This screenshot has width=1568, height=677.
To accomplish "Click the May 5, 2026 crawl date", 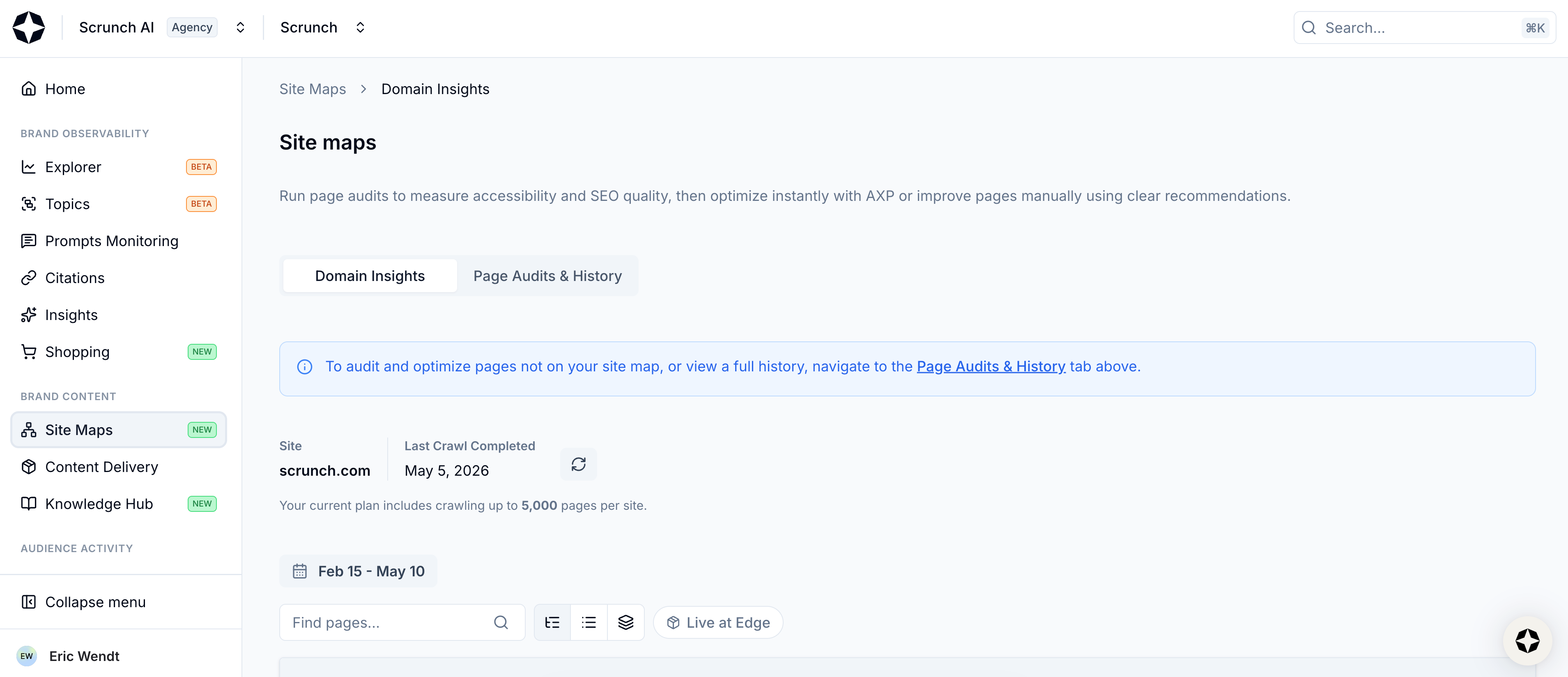I will (447, 471).
